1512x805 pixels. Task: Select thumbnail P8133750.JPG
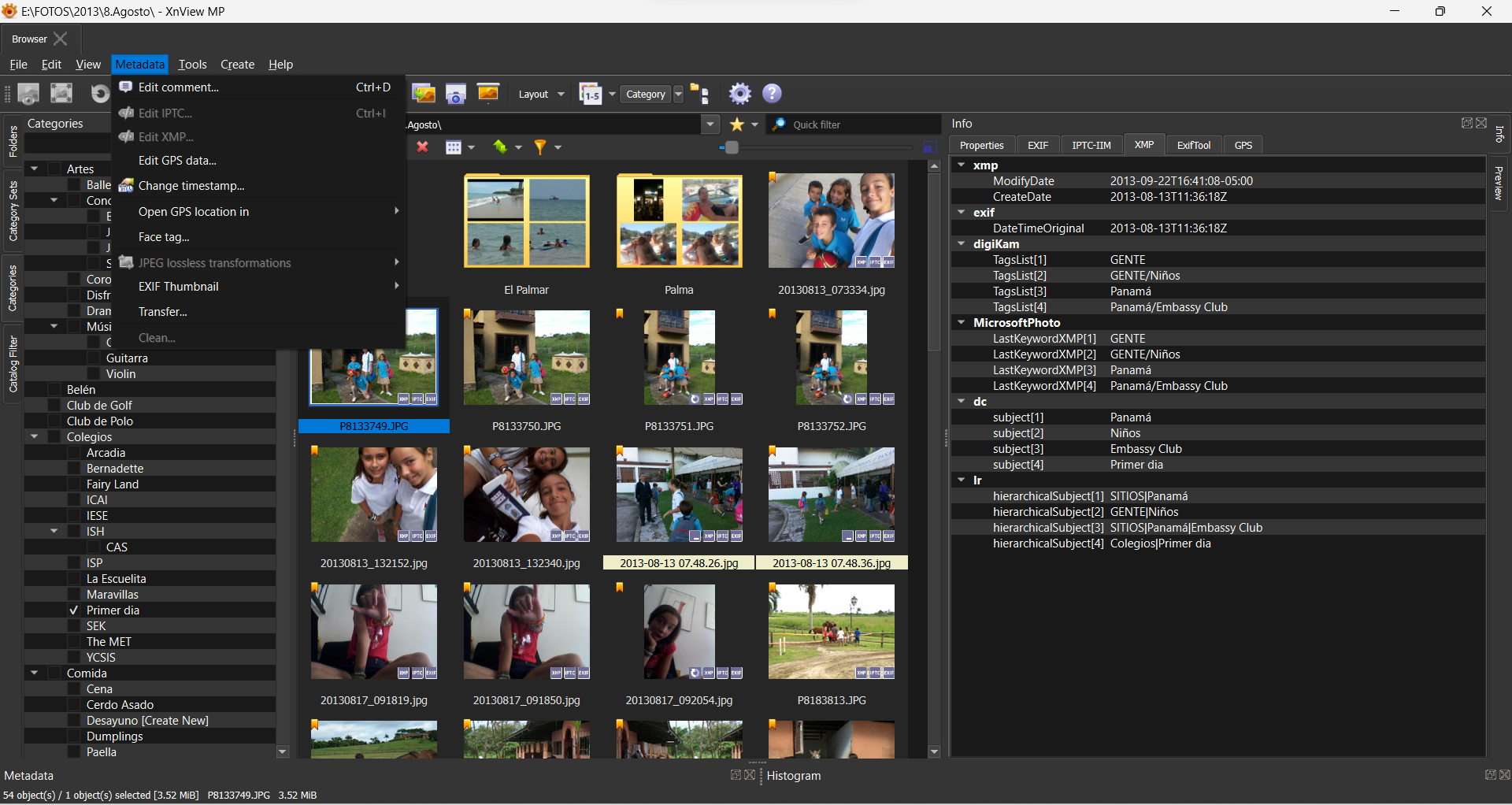point(526,358)
